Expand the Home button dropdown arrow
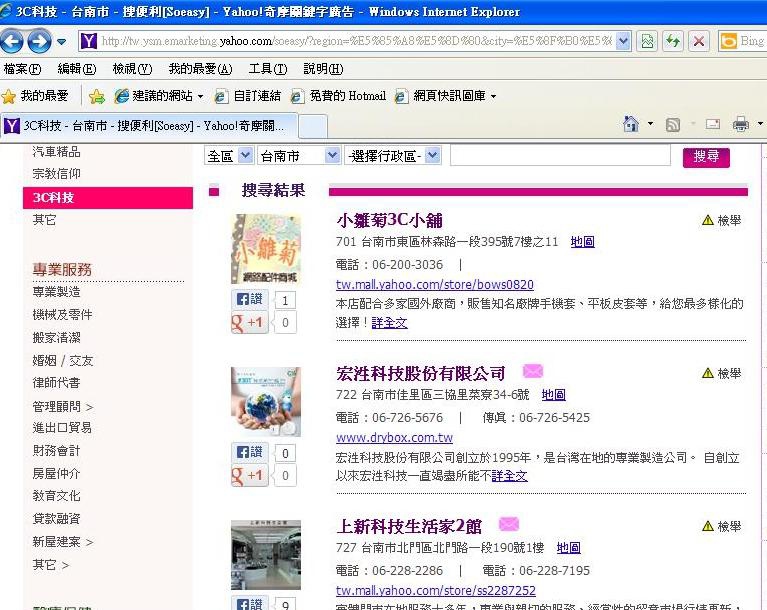The height and width of the screenshot is (610, 767). pyautogui.click(x=651, y=124)
